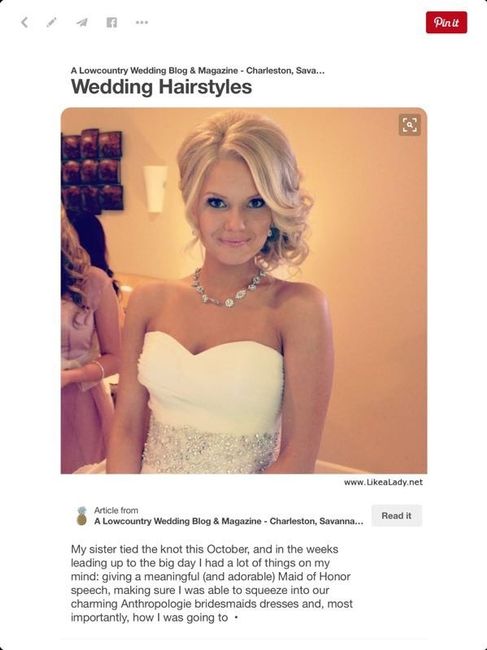This screenshot has width=487, height=650.
Task: Open the Lowcountry Wedding article source link
Action: click(229, 521)
